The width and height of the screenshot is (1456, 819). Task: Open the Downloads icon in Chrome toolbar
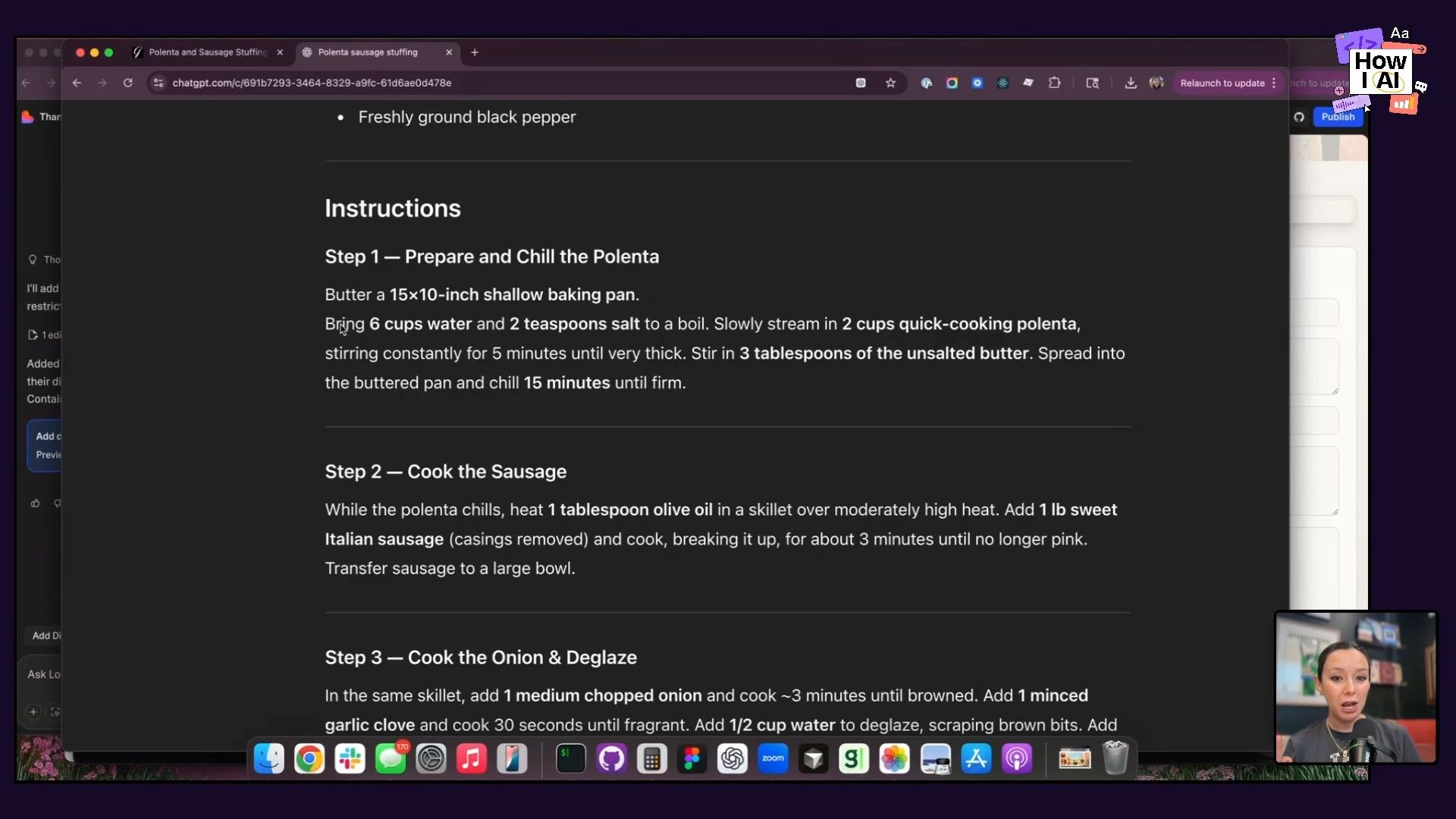pos(1131,83)
